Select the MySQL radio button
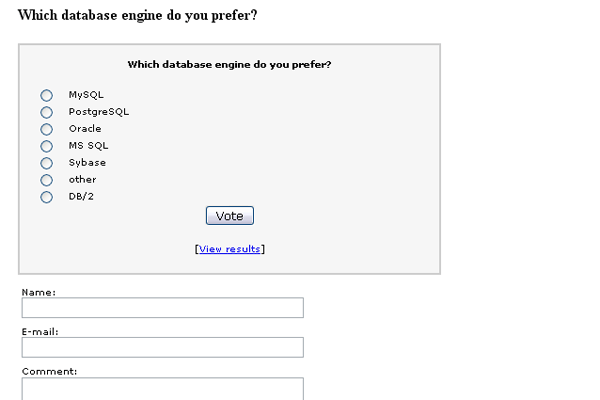 (x=46, y=95)
